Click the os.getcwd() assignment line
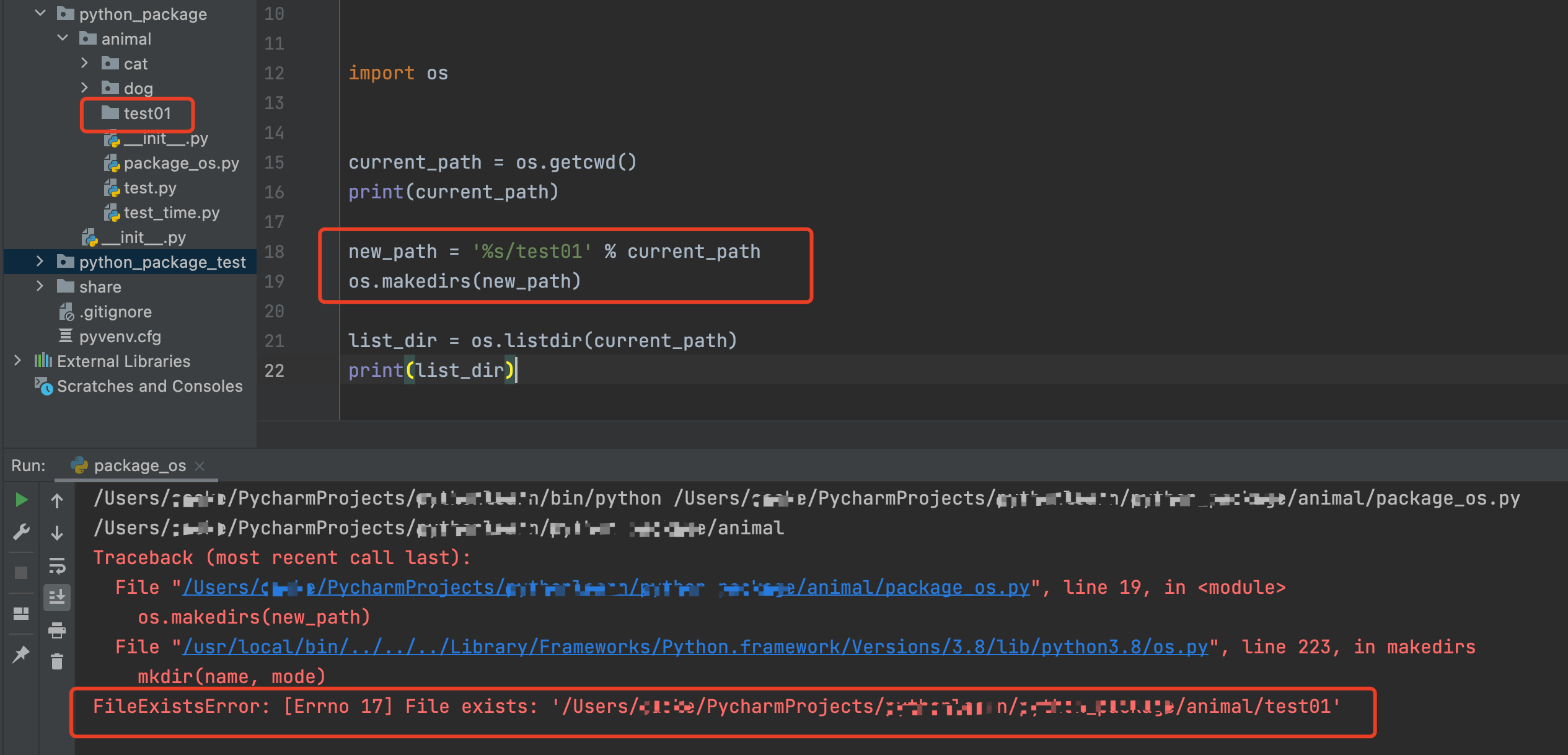The height and width of the screenshot is (755, 1568). [493, 162]
